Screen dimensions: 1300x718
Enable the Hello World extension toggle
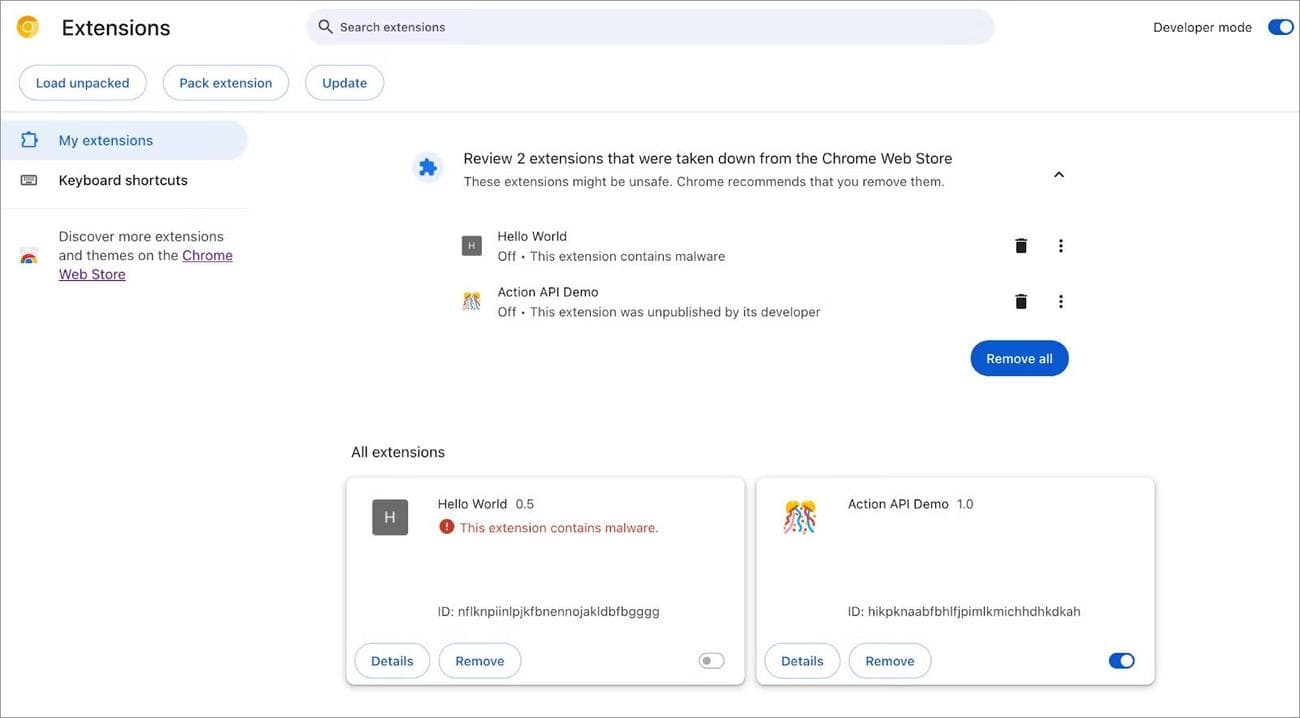click(x=711, y=659)
